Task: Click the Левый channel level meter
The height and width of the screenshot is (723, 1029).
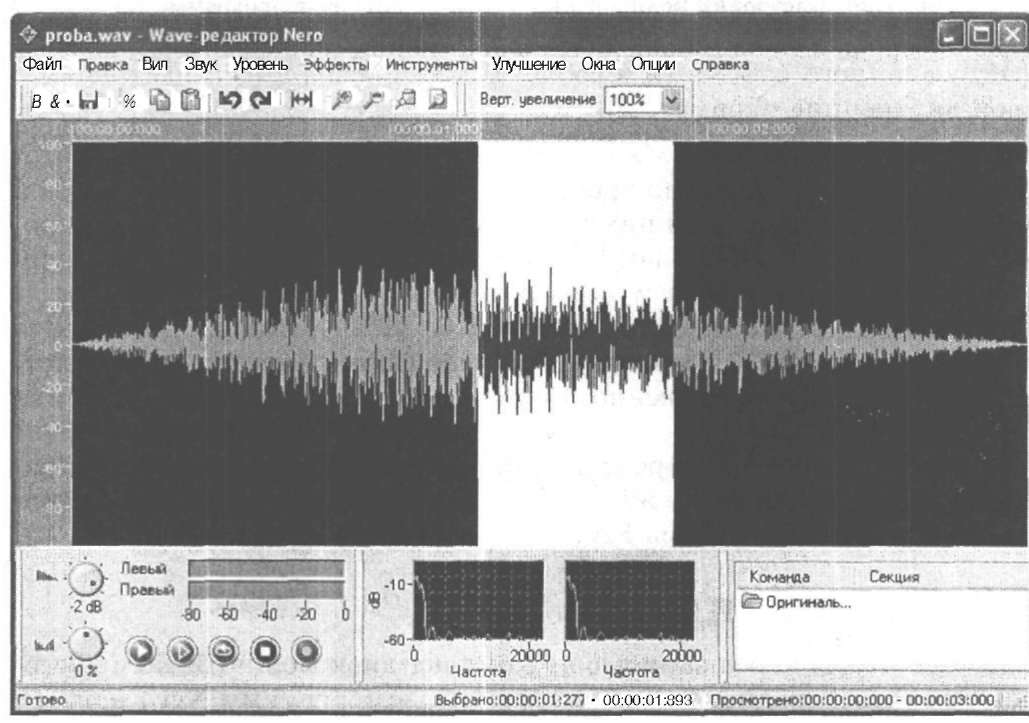Action: click(266, 568)
